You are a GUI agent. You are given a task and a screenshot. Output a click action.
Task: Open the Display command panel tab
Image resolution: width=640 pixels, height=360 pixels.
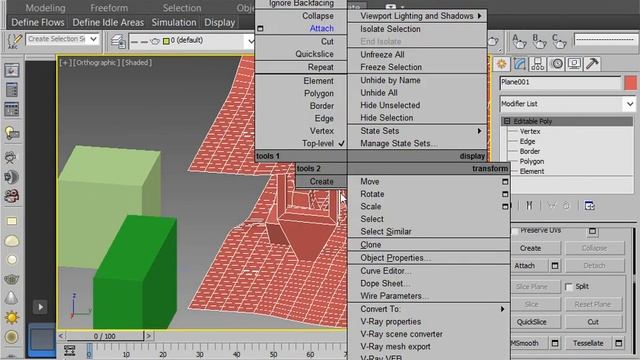coord(574,64)
